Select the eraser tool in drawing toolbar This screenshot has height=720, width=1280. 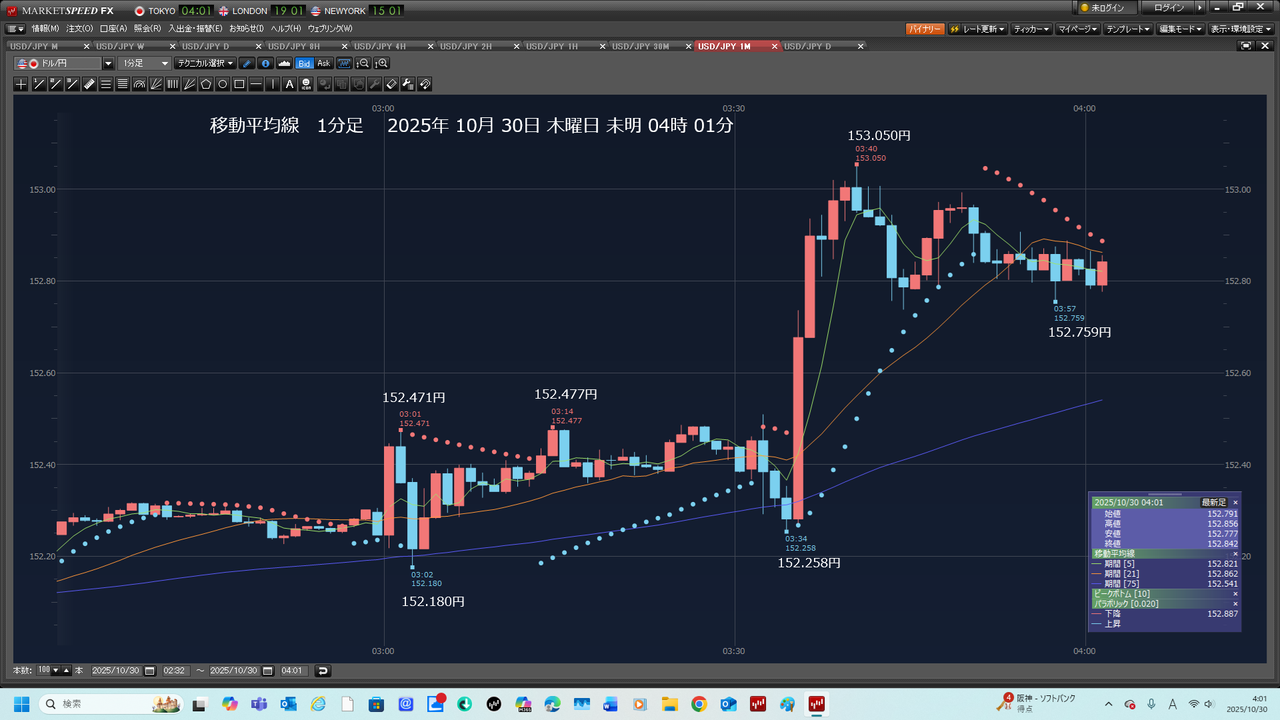392,84
